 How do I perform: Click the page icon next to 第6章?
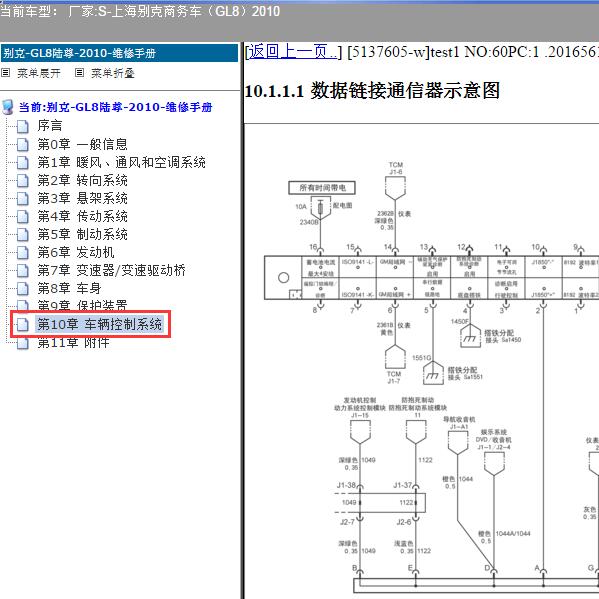pos(23,252)
